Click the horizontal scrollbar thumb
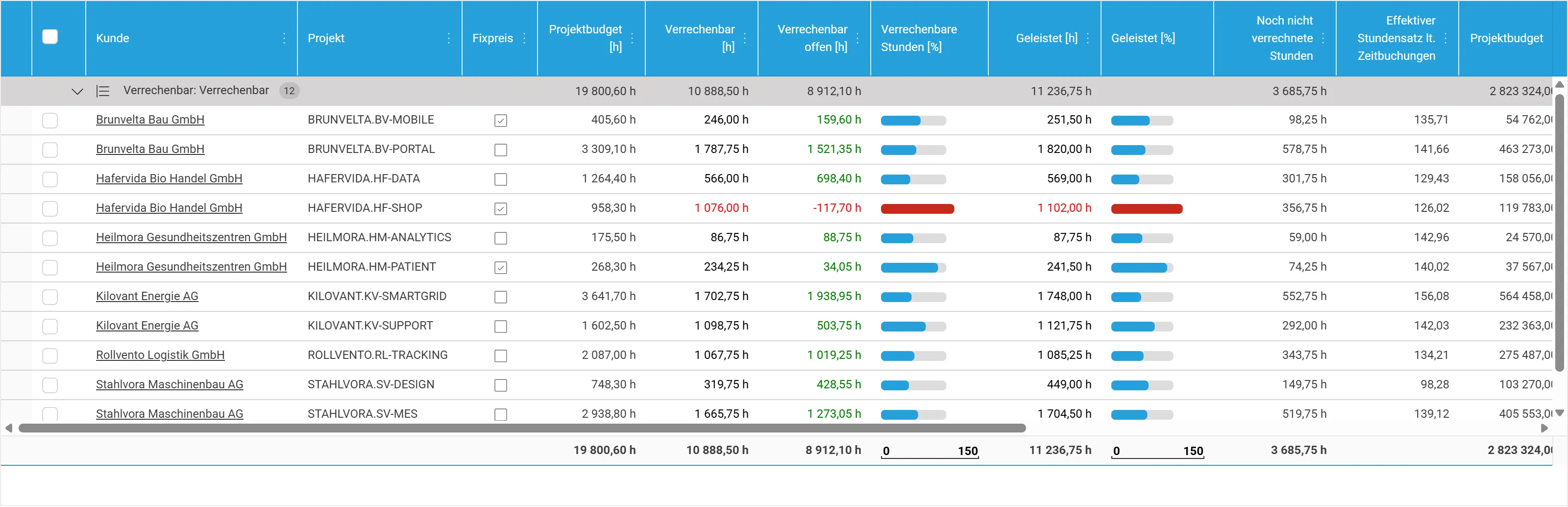This screenshot has height=507, width=1568. [x=522, y=429]
